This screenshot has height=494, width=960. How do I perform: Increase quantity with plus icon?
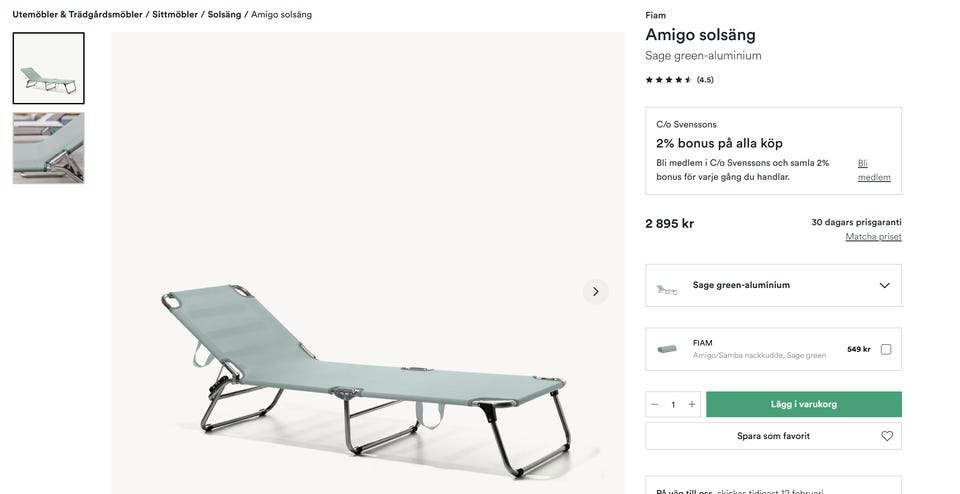[x=692, y=404]
